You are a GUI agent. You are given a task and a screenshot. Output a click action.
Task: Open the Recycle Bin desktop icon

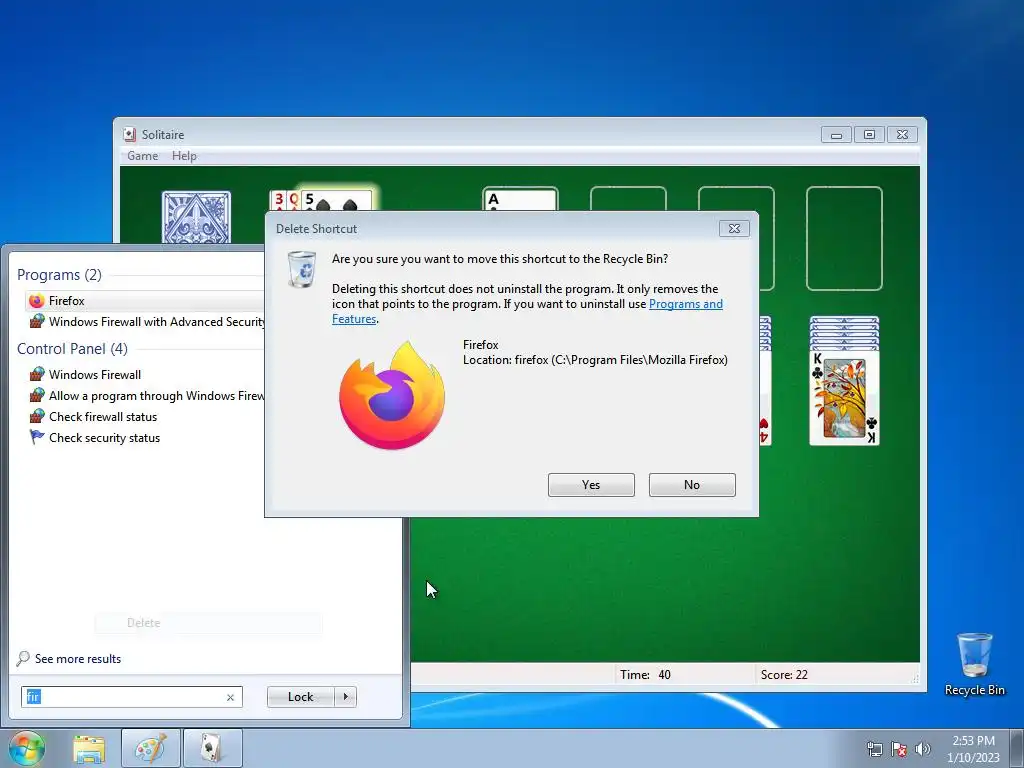pos(974,664)
